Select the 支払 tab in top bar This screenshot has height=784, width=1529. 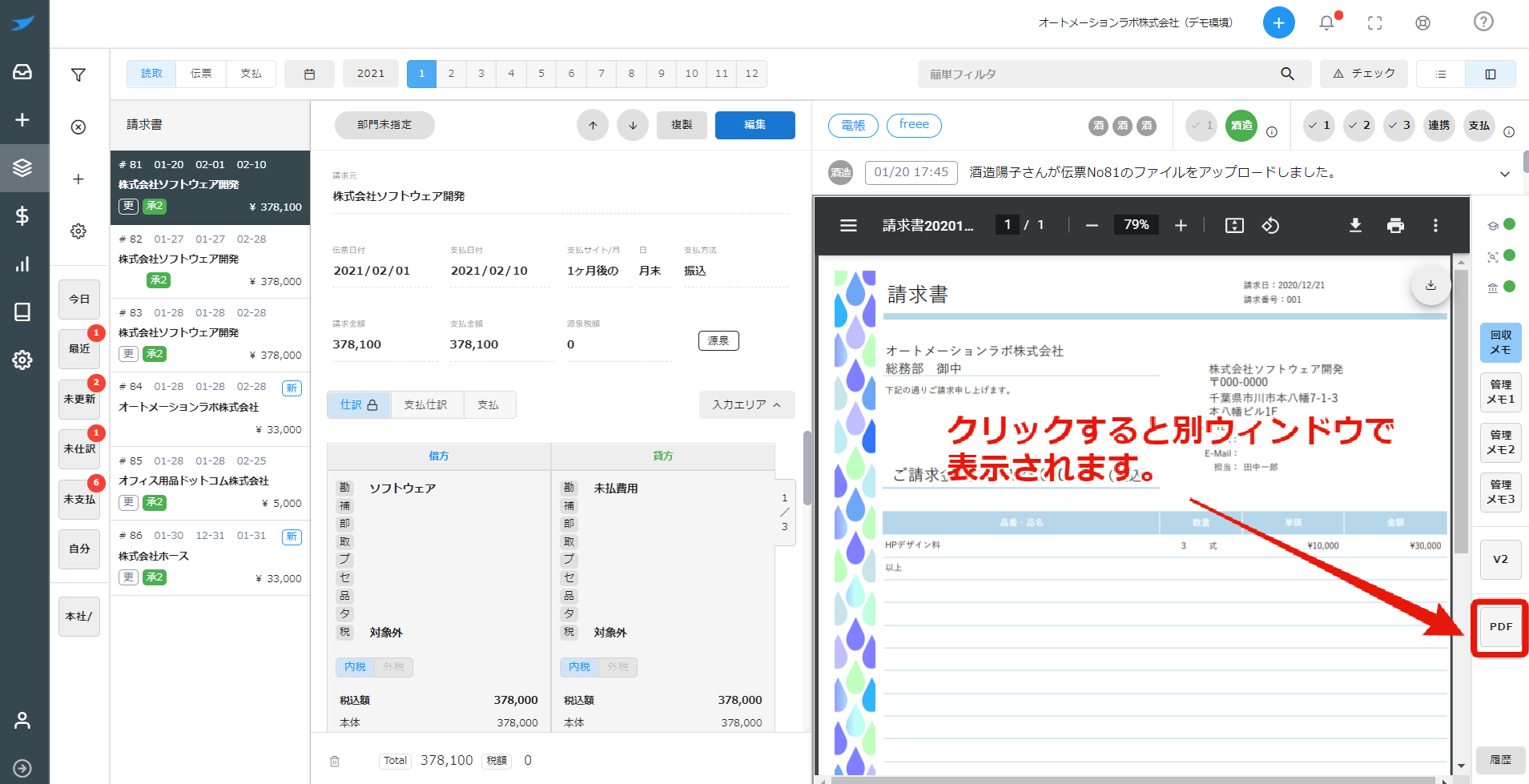point(251,74)
